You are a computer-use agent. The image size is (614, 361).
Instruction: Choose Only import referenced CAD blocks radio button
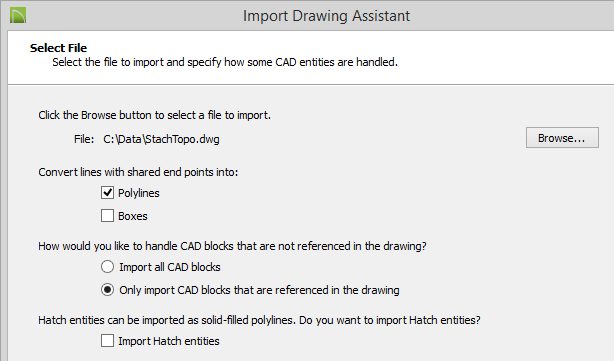[x=107, y=290]
